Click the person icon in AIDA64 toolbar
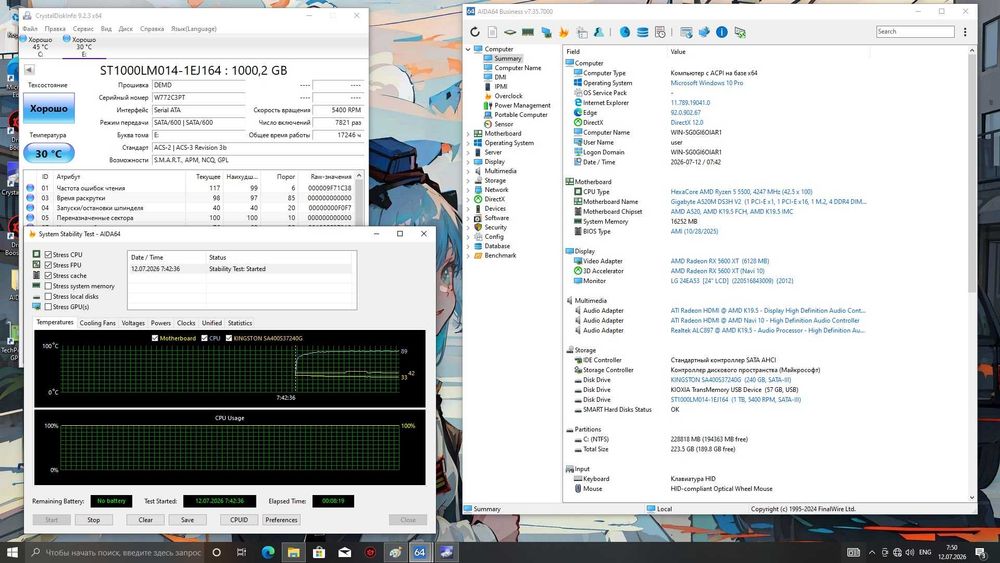 click(x=599, y=32)
